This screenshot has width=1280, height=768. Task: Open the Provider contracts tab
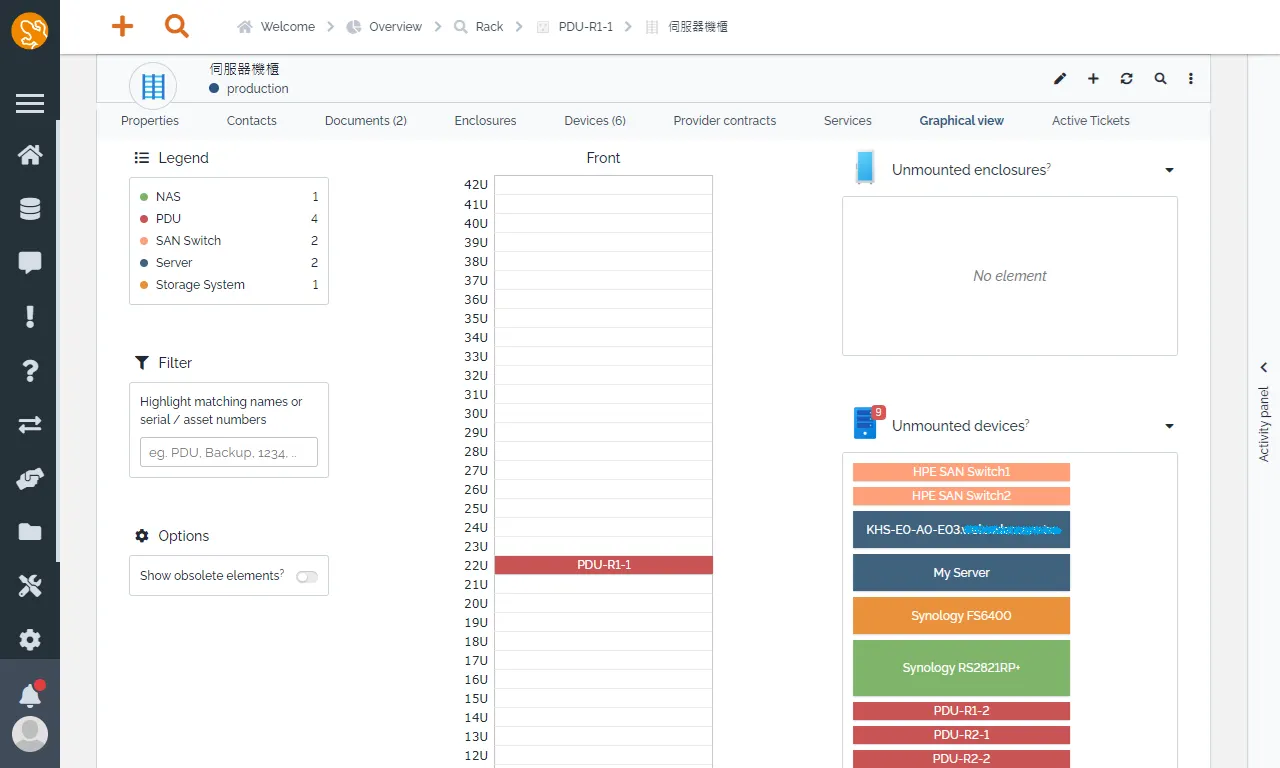pos(725,121)
